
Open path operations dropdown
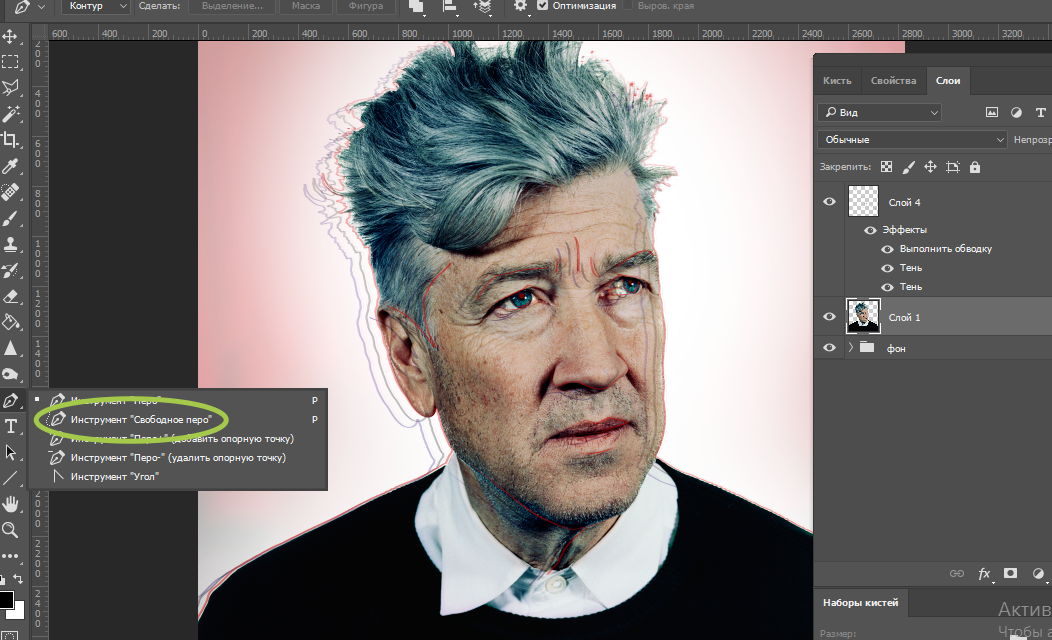click(x=417, y=6)
